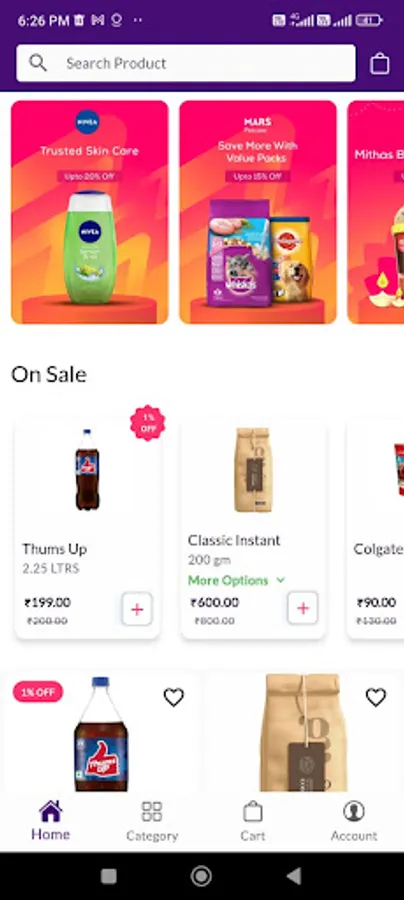Viewport: 404px width, 900px height.
Task: Tap Android back navigation triangle
Action: click(x=294, y=876)
